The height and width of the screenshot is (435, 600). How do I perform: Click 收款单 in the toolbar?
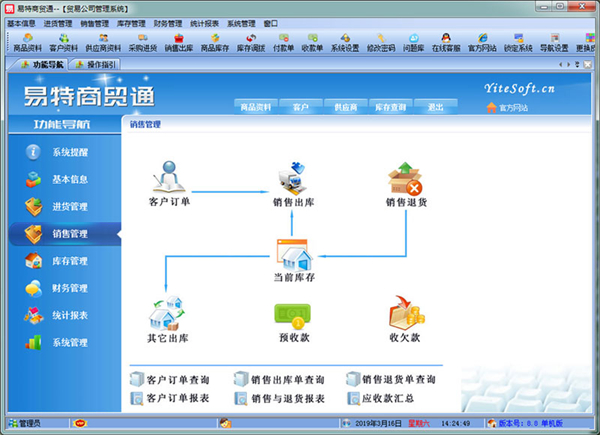312,42
